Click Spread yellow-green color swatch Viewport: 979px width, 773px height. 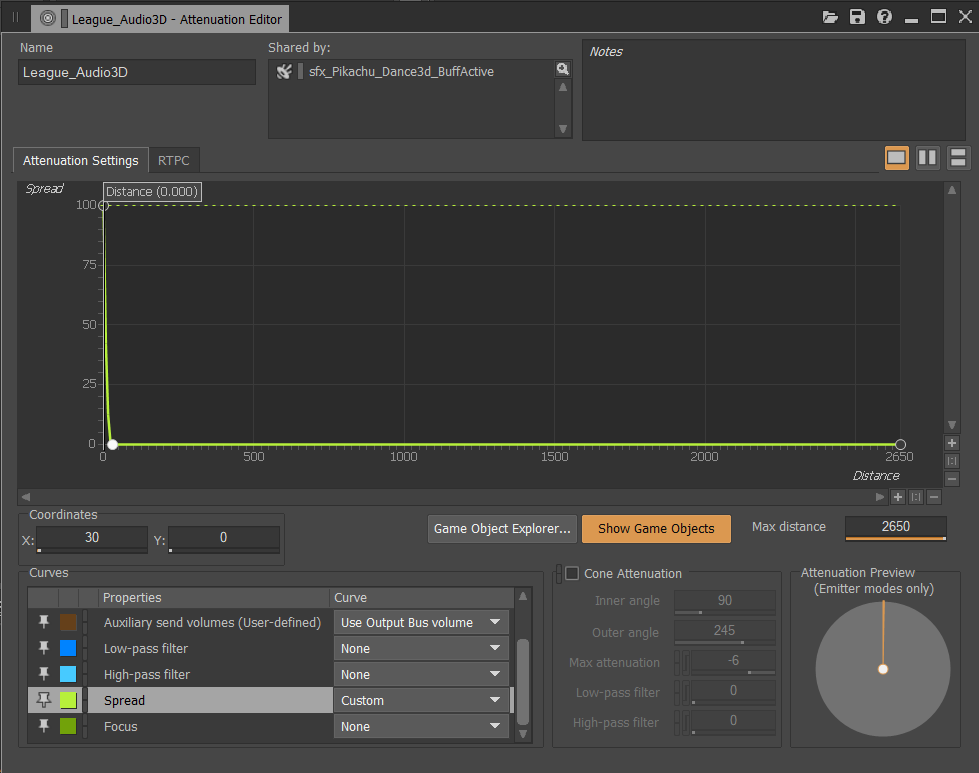[68, 700]
